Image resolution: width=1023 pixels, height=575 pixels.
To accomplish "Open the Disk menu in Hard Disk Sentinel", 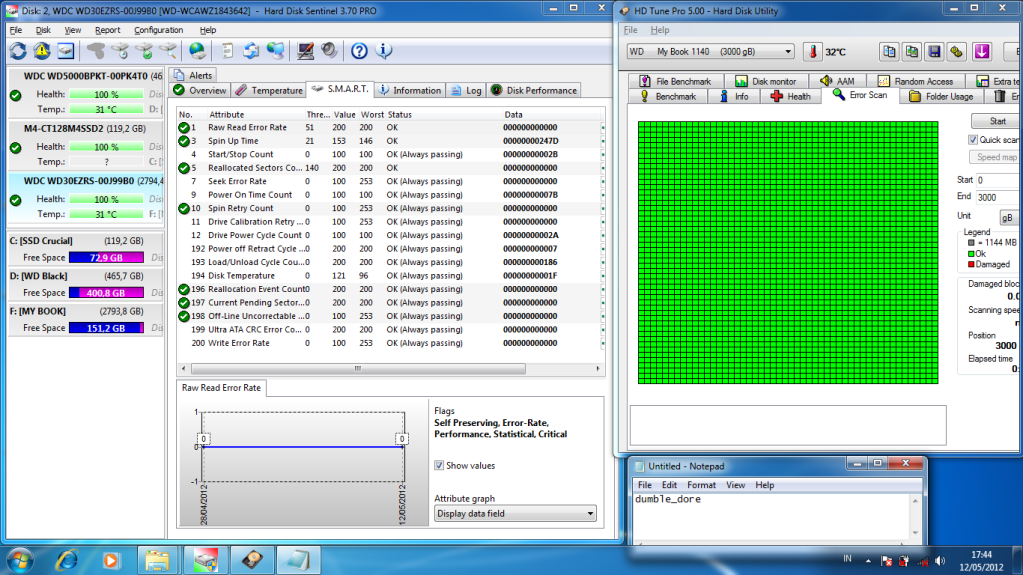I will click(43, 30).
